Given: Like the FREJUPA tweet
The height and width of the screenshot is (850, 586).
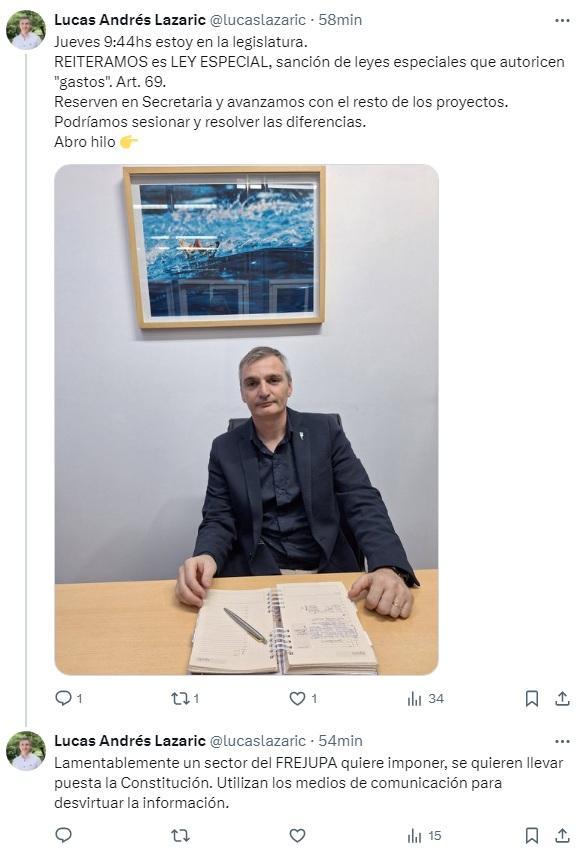Looking at the screenshot, I should [x=297, y=835].
